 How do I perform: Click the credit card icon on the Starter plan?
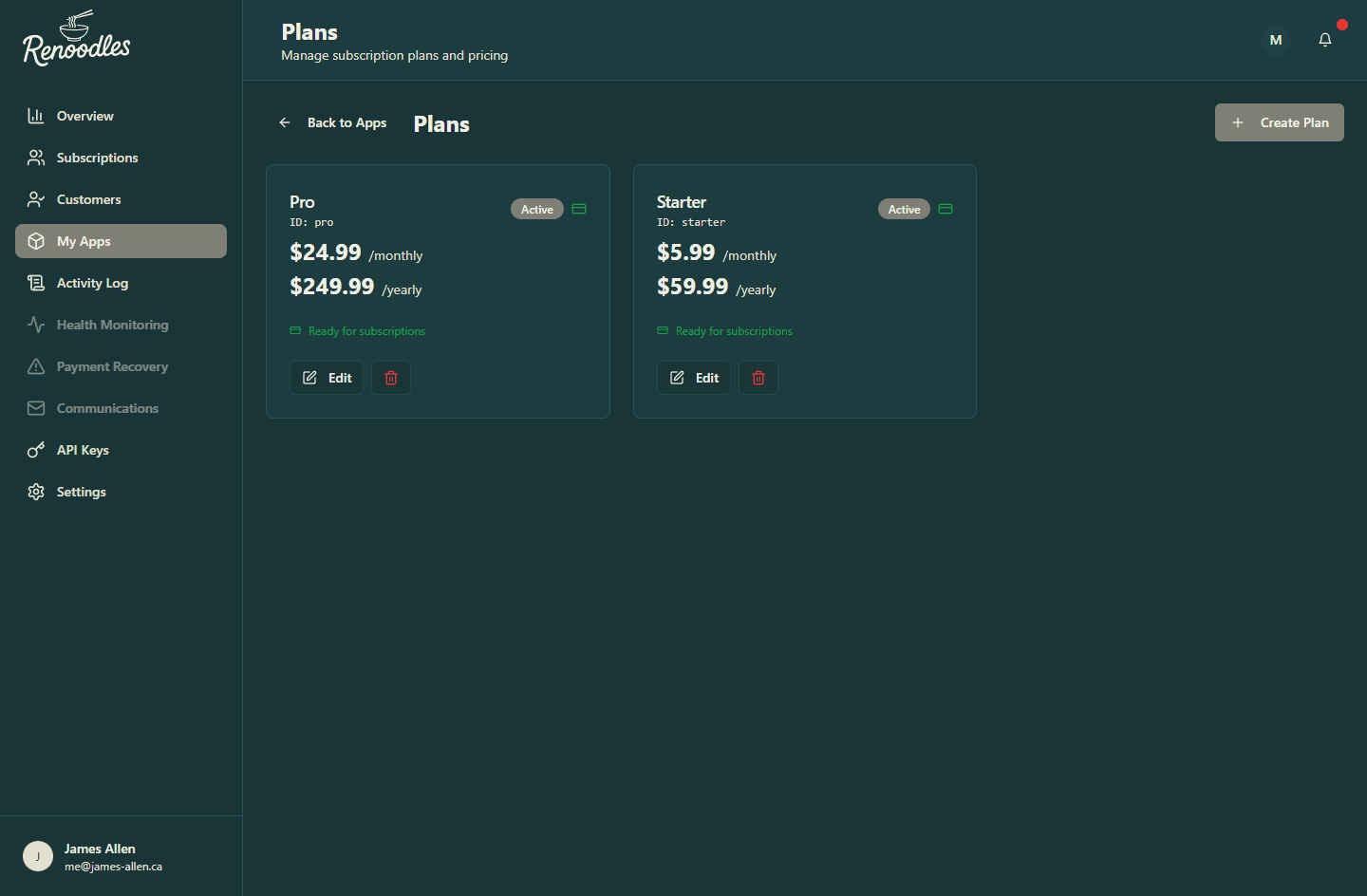click(946, 209)
